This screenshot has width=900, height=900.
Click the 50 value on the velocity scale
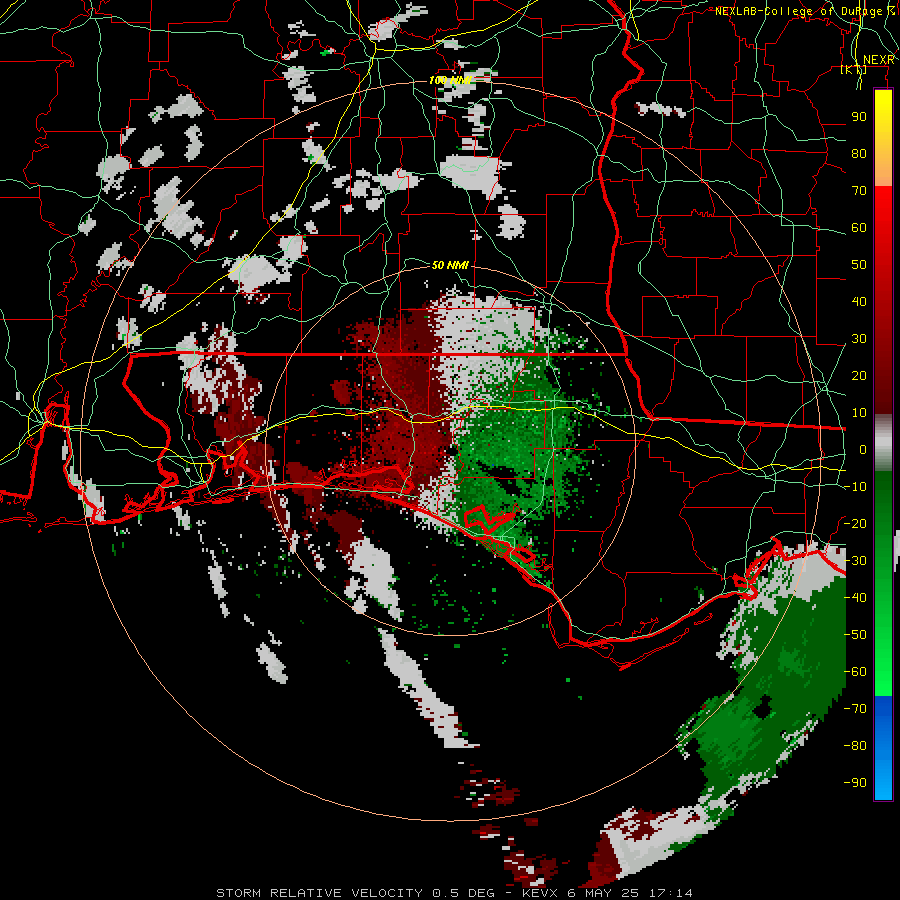click(x=859, y=265)
